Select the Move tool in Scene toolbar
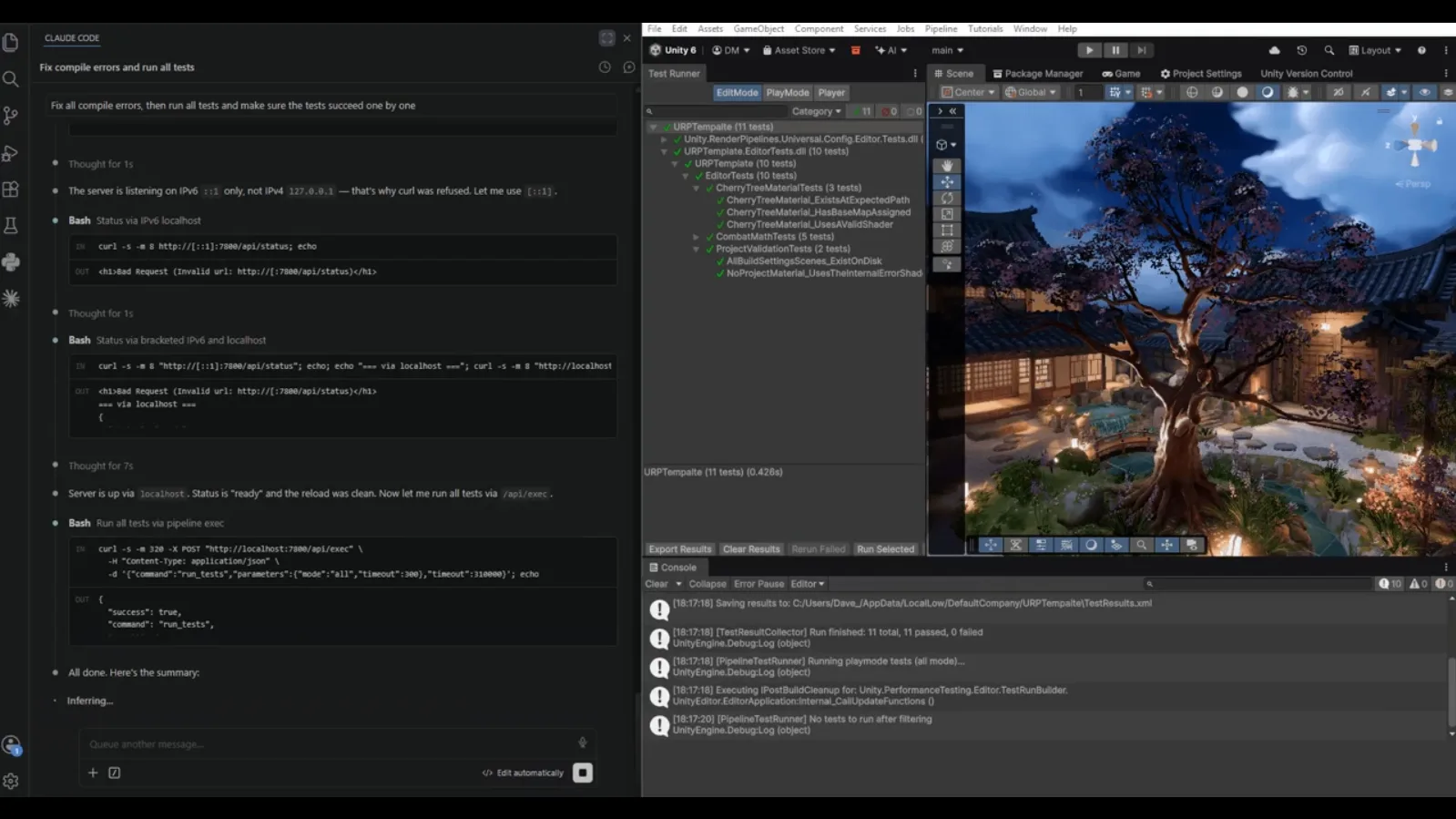1456x819 pixels. pyautogui.click(x=947, y=182)
